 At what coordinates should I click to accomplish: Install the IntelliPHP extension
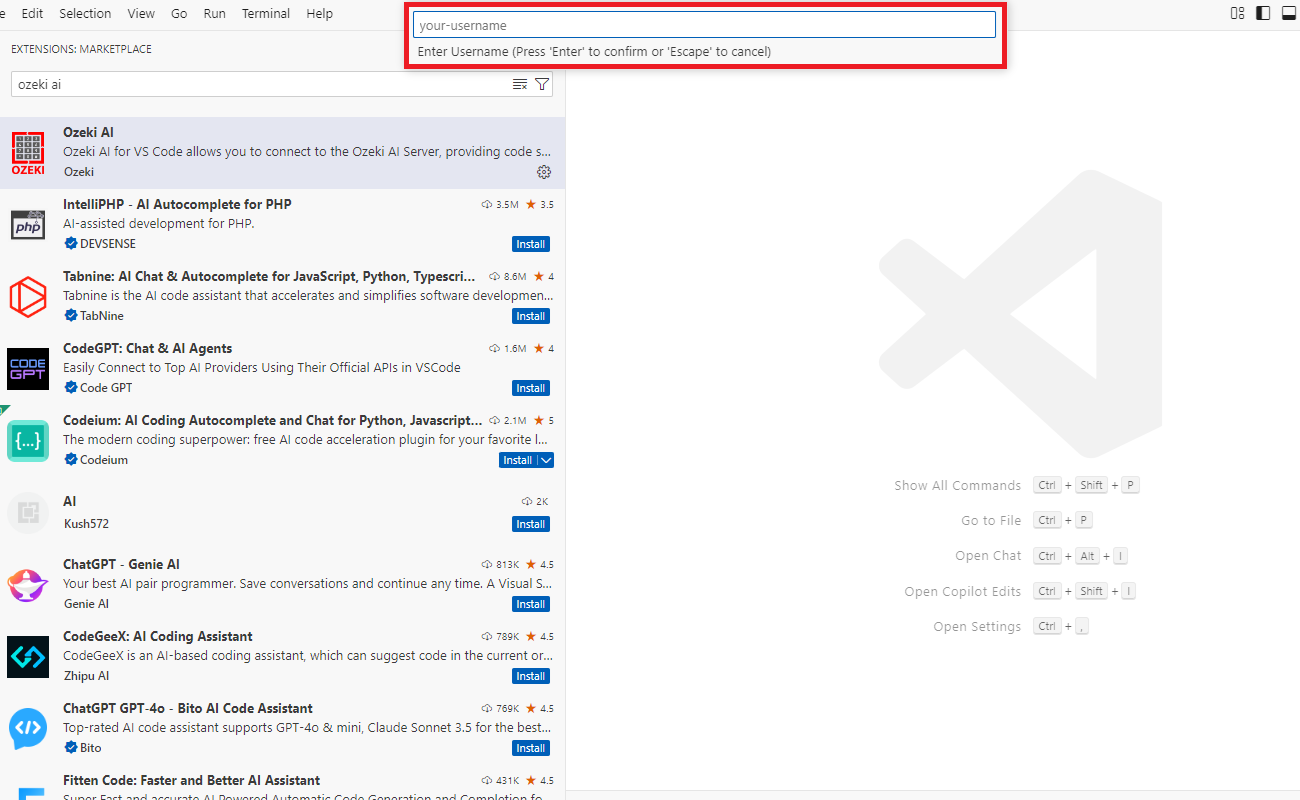pos(531,244)
